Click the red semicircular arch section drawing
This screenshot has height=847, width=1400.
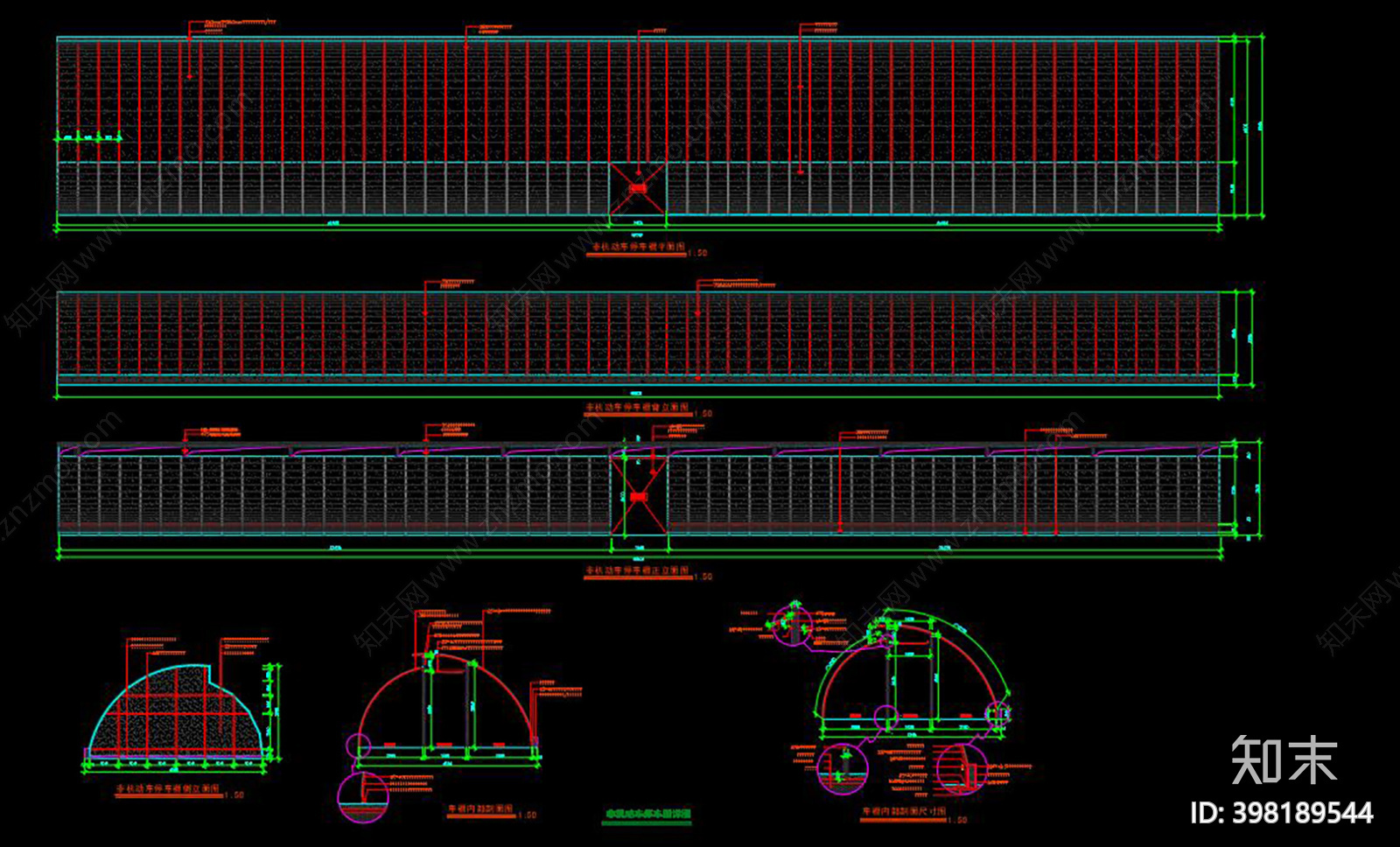click(447, 703)
